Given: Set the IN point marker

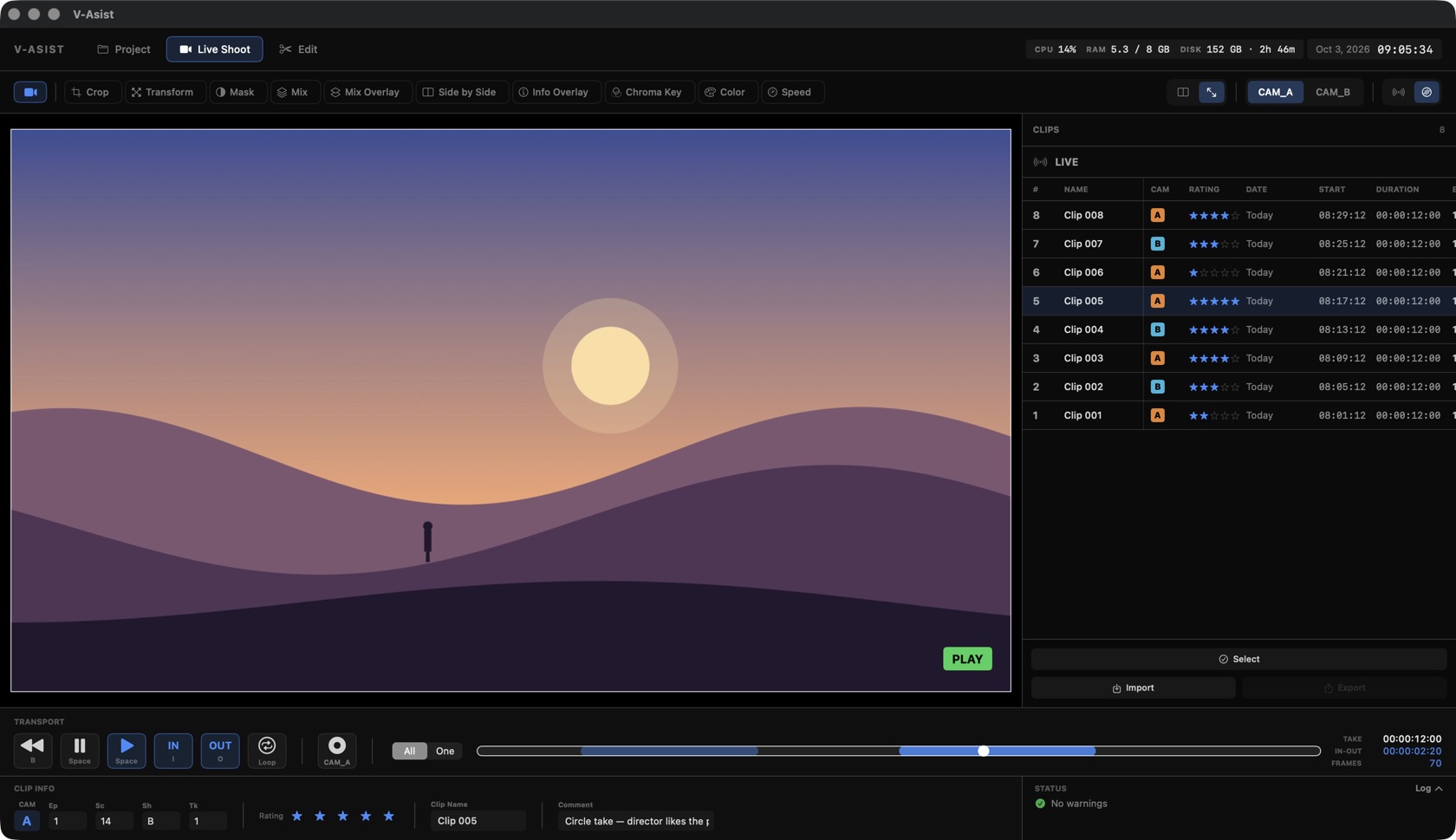Looking at the screenshot, I should [173, 751].
